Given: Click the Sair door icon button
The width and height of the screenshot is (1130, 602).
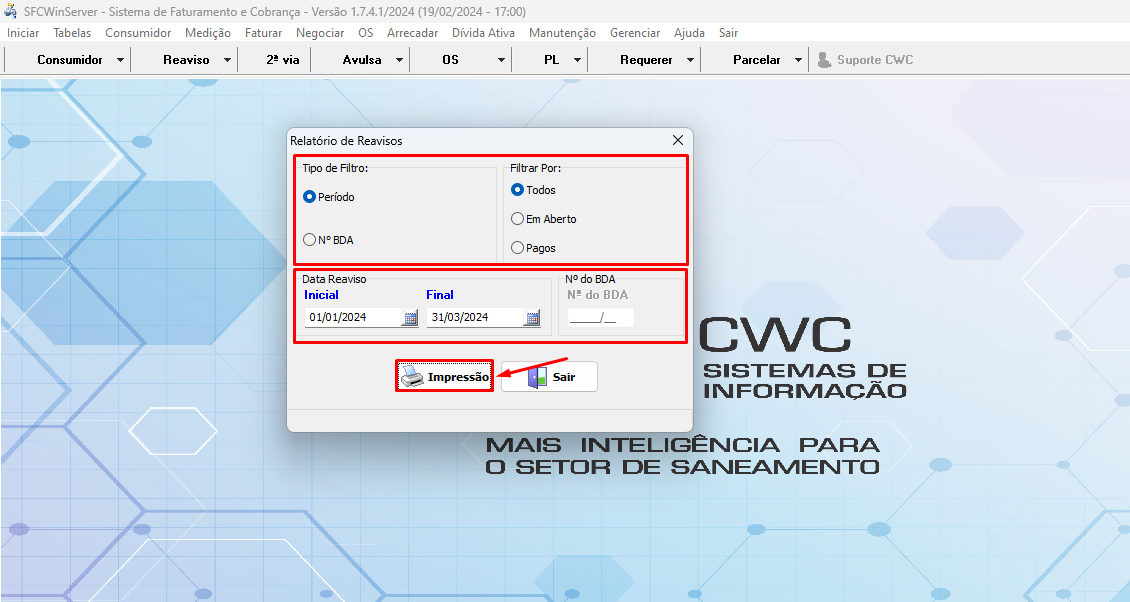Looking at the screenshot, I should (549, 377).
